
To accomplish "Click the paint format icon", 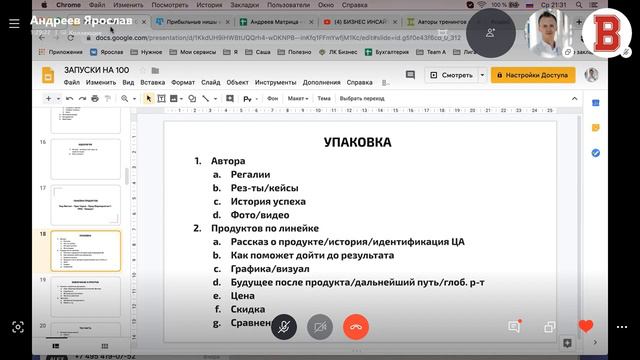I will [108, 99].
